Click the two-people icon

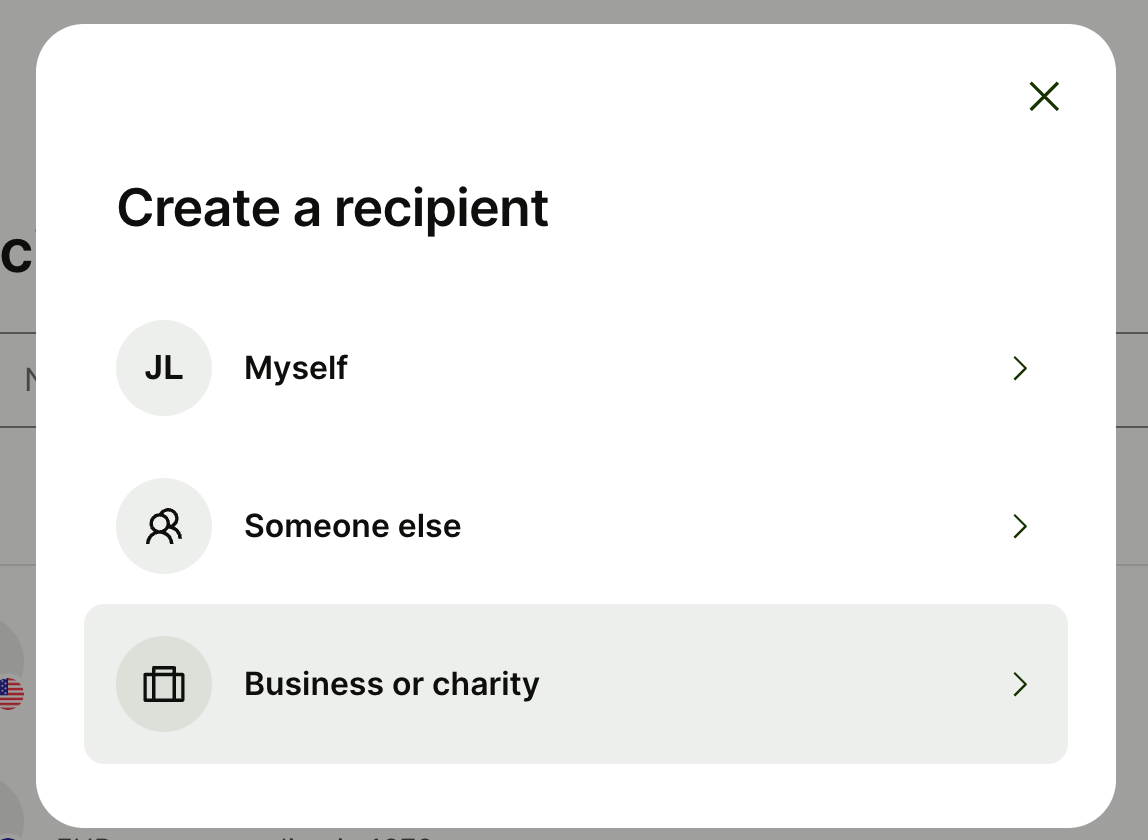164,526
